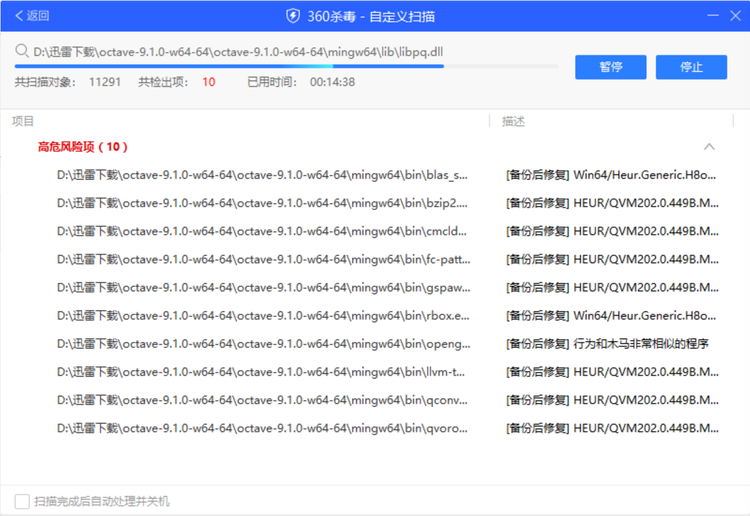
Task: Click the scan progress bar
Action: point(286,66)
